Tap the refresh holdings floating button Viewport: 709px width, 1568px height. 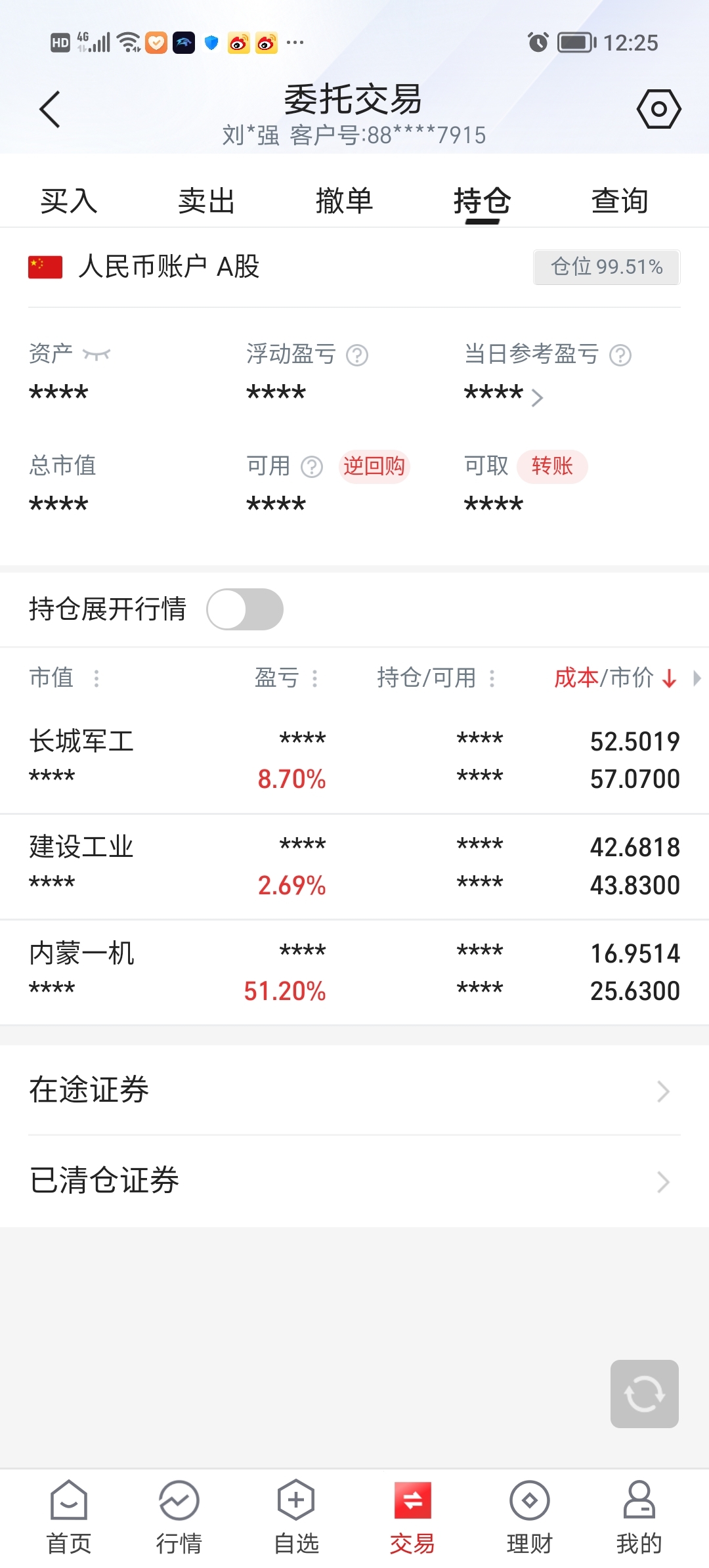coord(644,1393)
